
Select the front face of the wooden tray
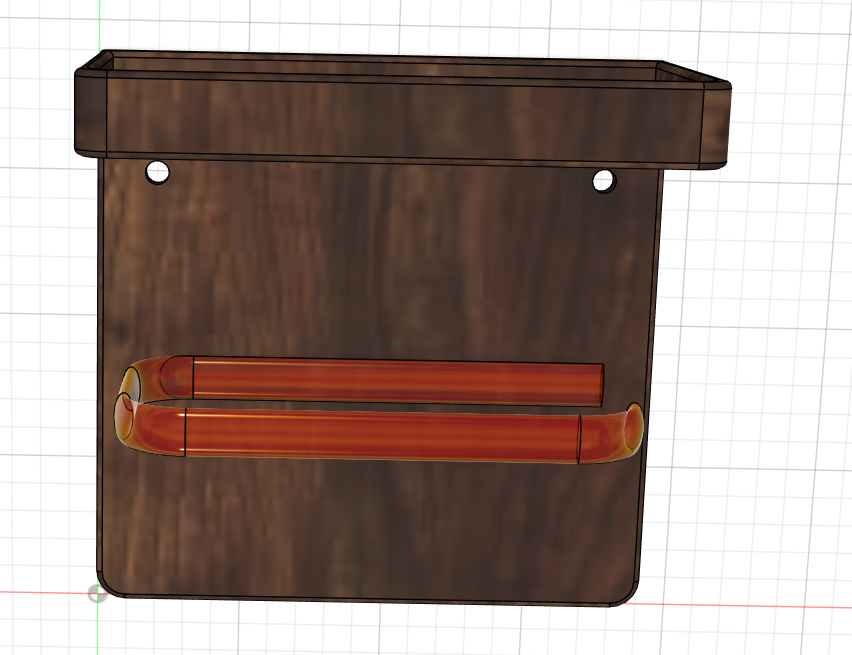click(400, 120)
